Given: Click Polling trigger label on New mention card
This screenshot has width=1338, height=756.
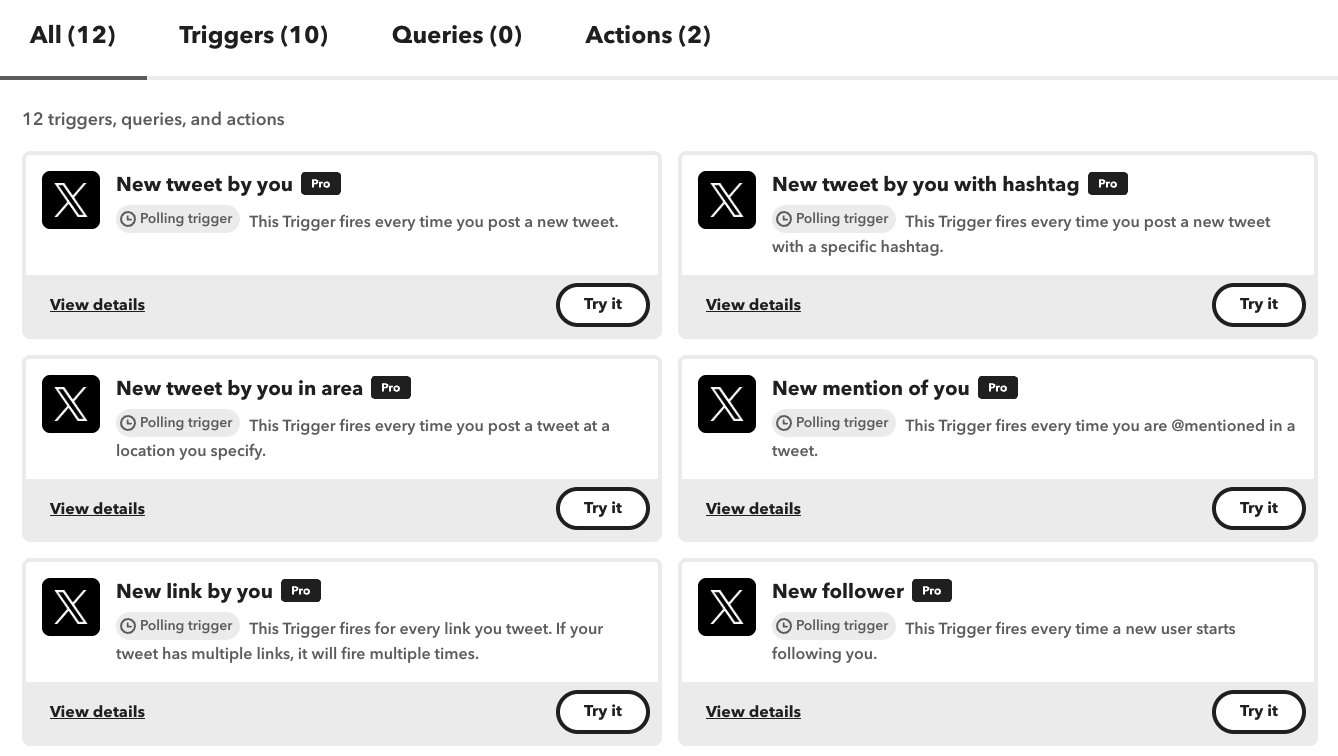Looking at the screenshot, I should tap(833, 423).
